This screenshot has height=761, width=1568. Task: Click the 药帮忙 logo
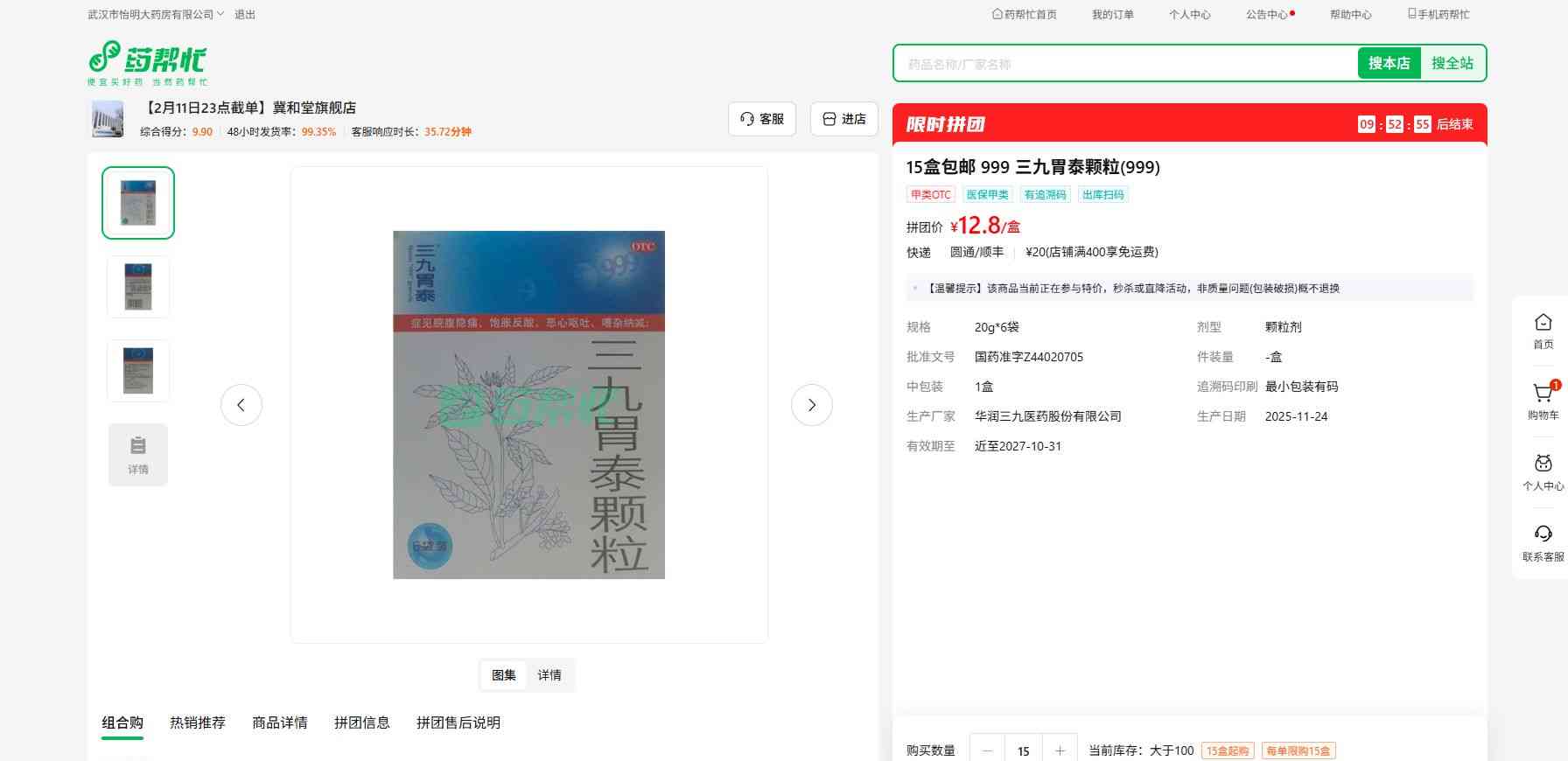click(x=147, y=62)
